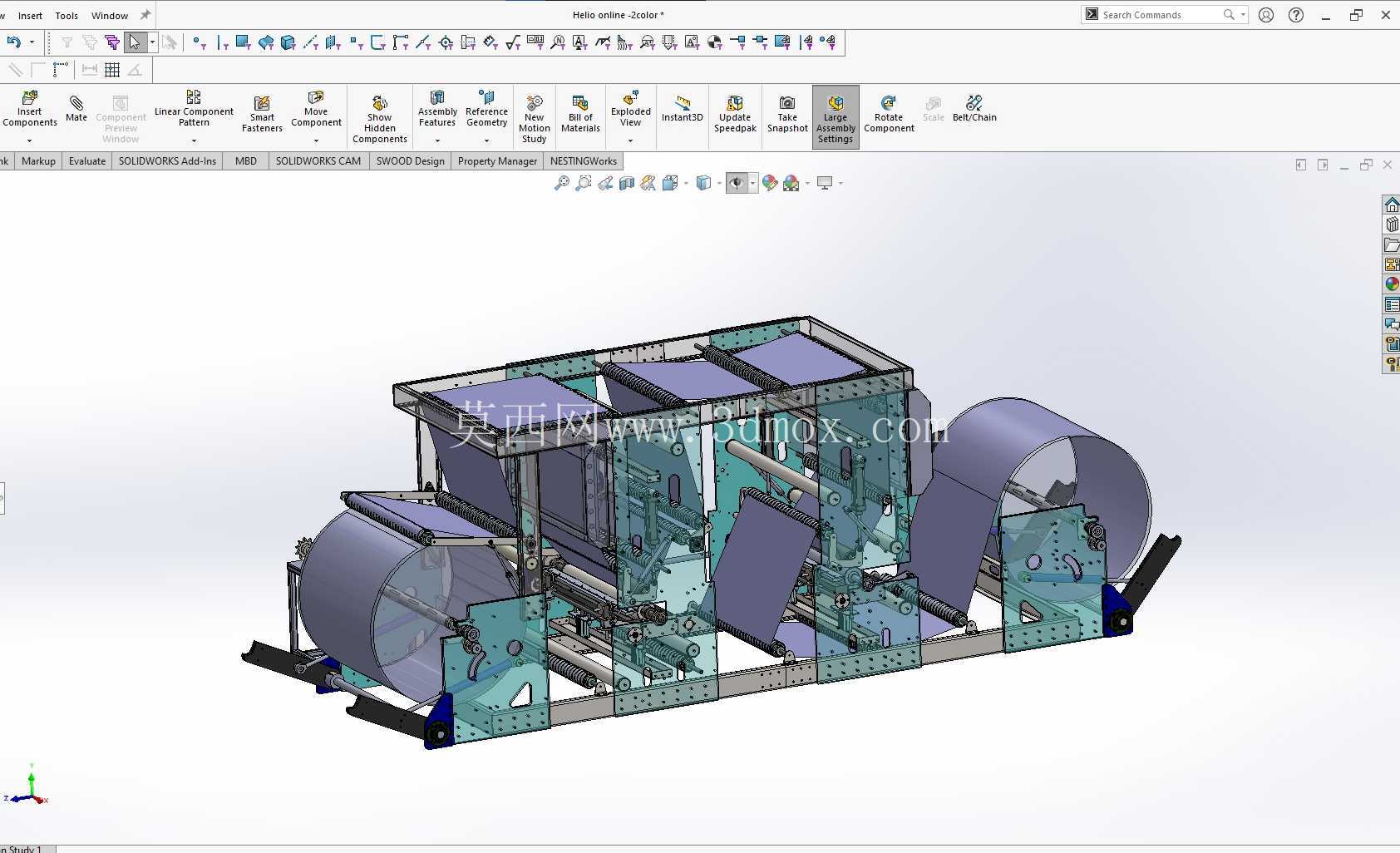Click Edit Appearance color ball icon
This screenshot has height=853, width=1400.
pyautogui.click(x=770, y=183)
